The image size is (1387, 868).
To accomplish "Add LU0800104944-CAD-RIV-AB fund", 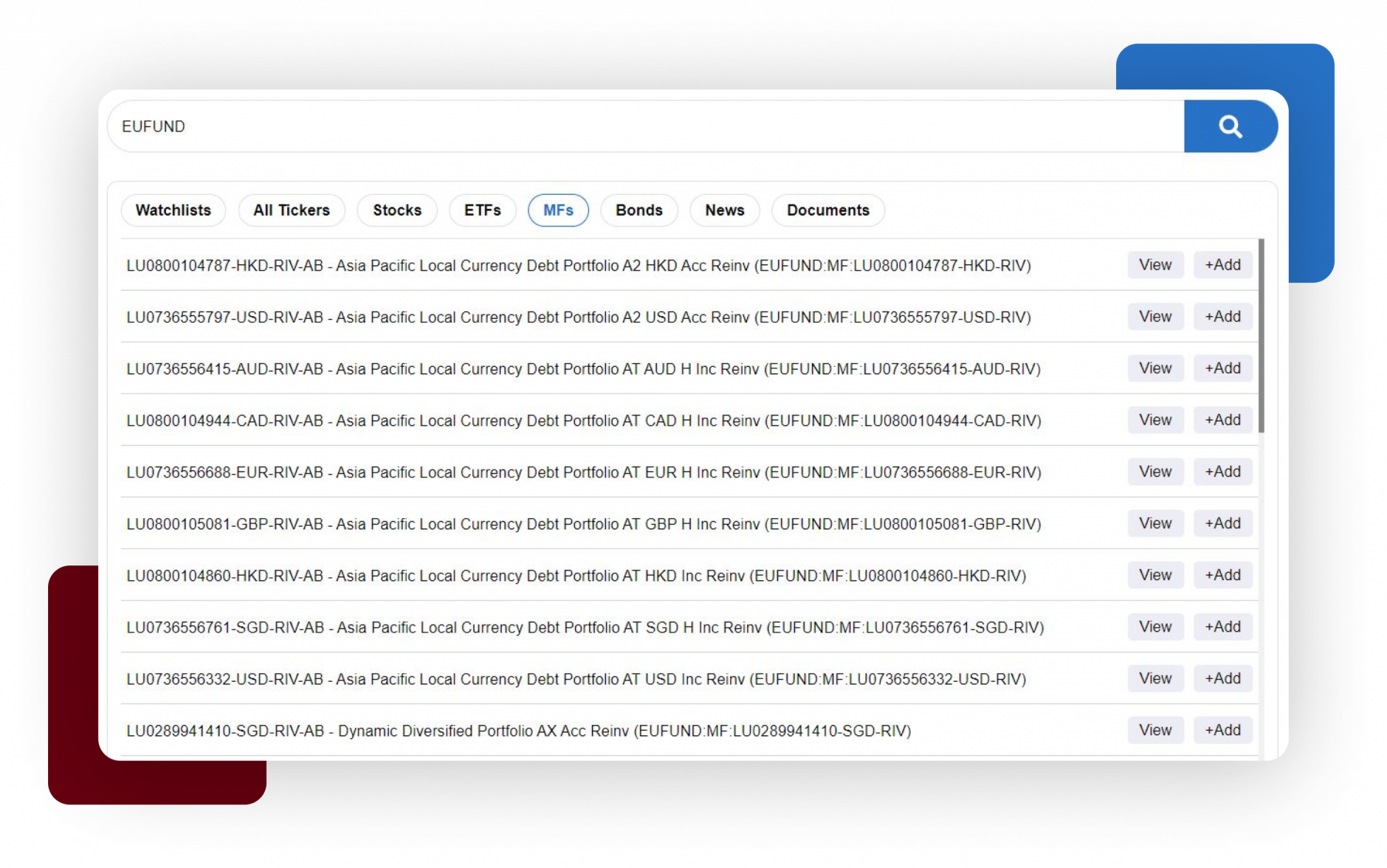I will (x=1222, y=420).
